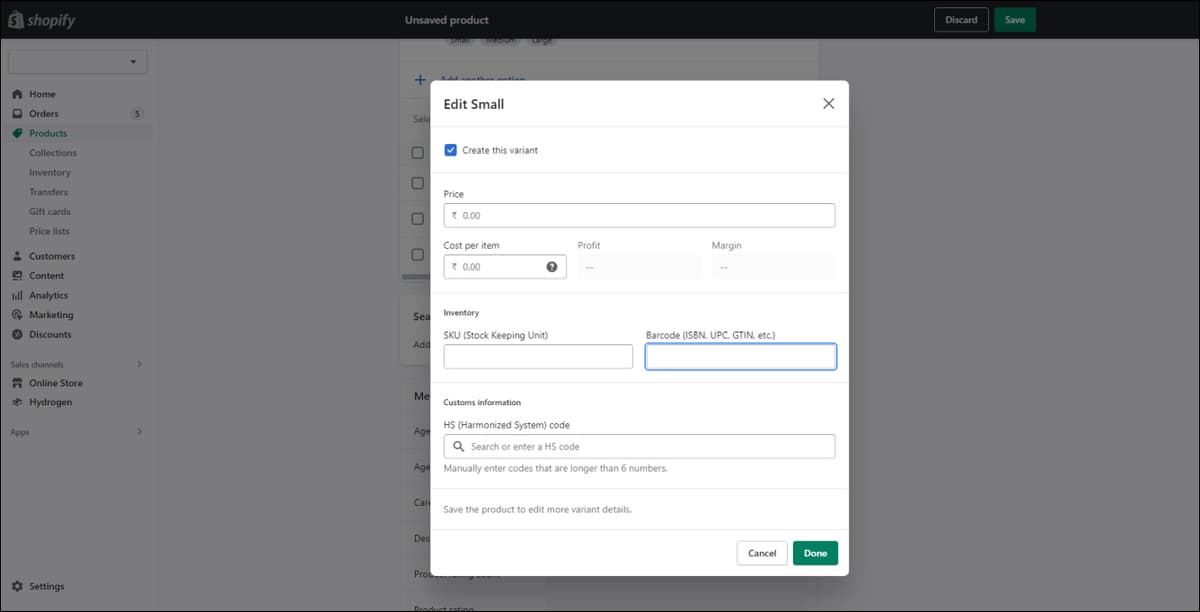The image size is (1200, 612).
Task: Click the Unsaved product title
Action: click(x=447, y=20)
